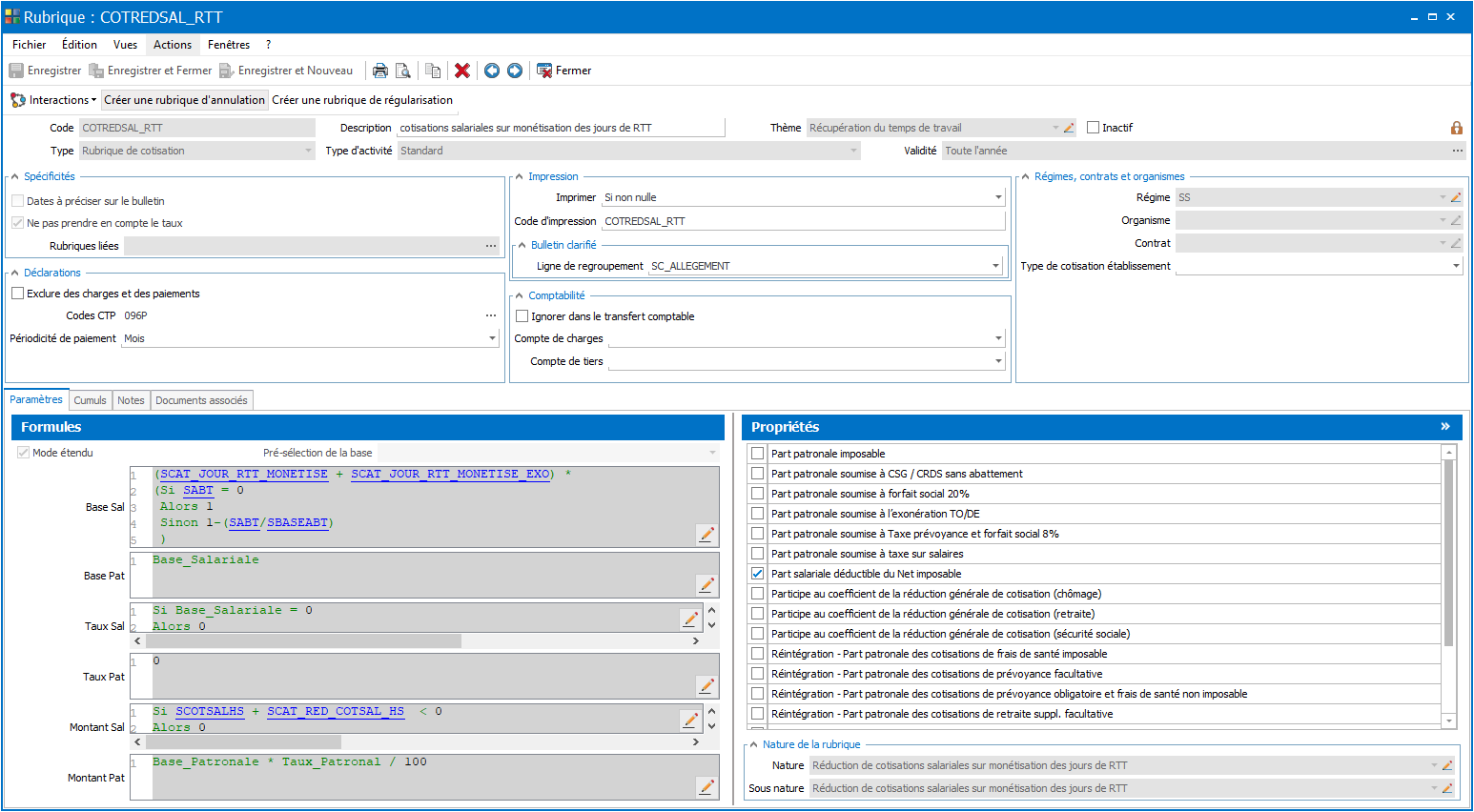This screenshot has height=812, width=1474.
Task: Collapse the Spécificités section
Action: [x=15, y=177]
